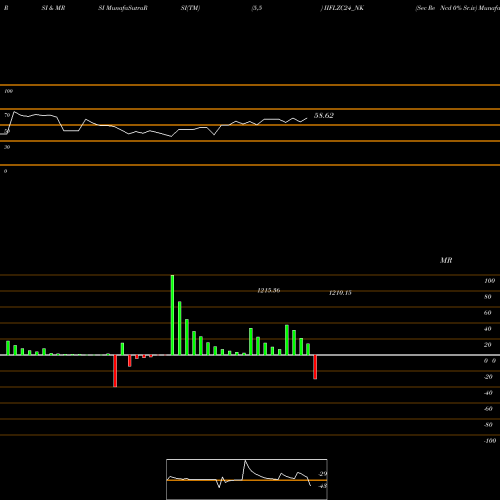Click the 'SI & MR' header text

pyautogui.click(x=53, y=8)
